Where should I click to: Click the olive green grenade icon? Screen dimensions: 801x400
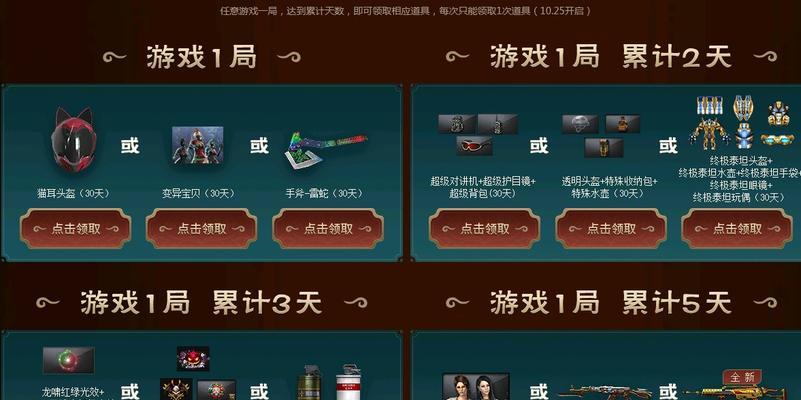[310, 382]
